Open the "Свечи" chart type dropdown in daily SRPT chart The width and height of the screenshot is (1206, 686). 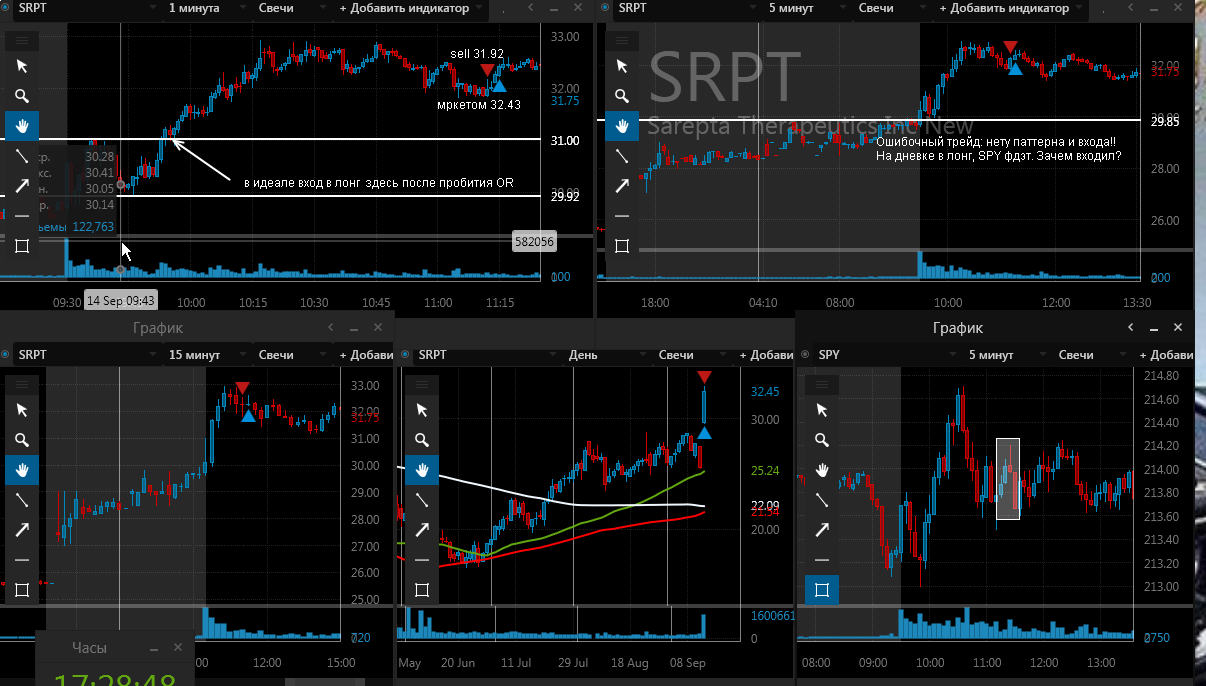click(x=691, y=355)
